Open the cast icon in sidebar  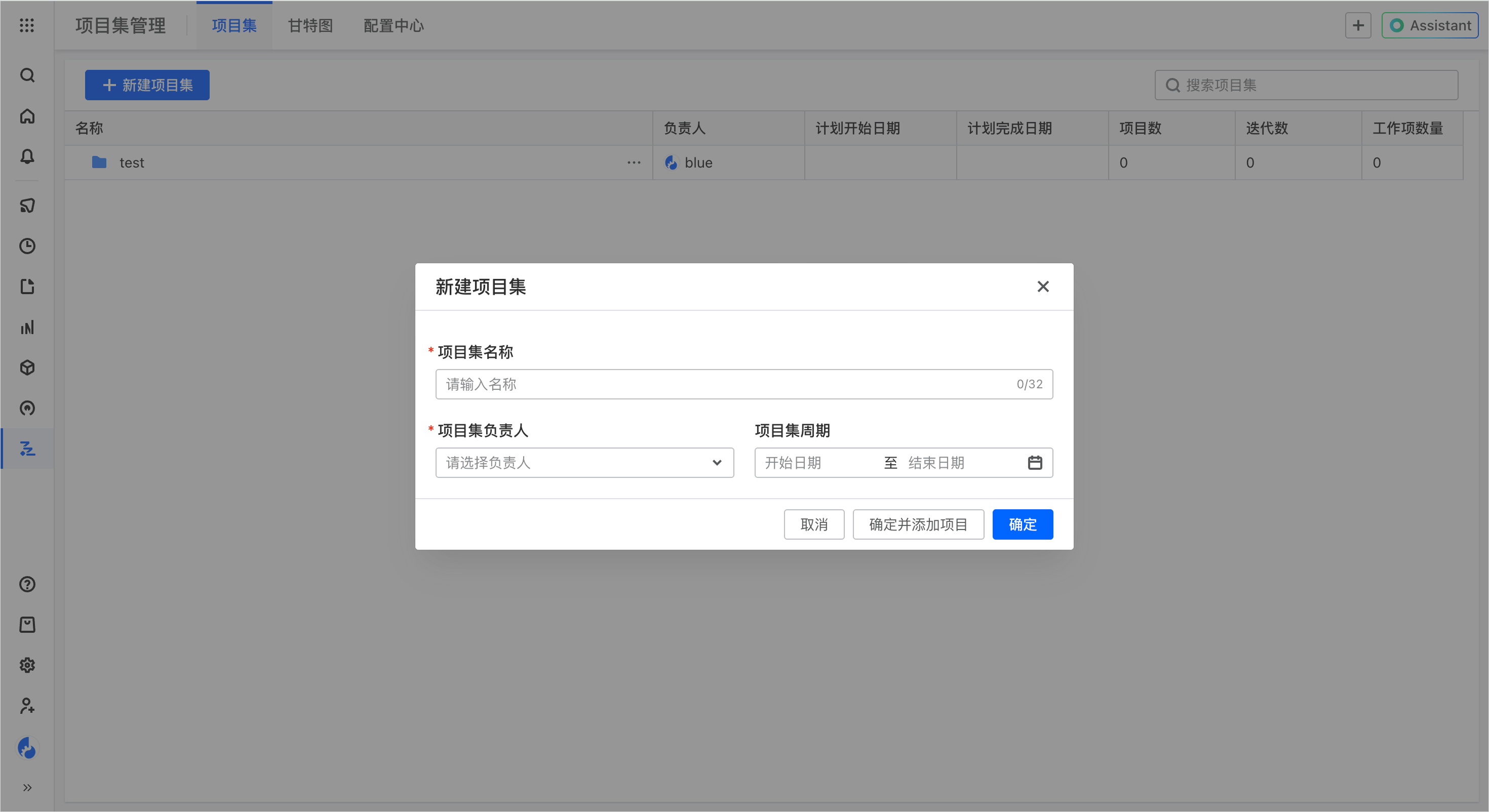27,206
